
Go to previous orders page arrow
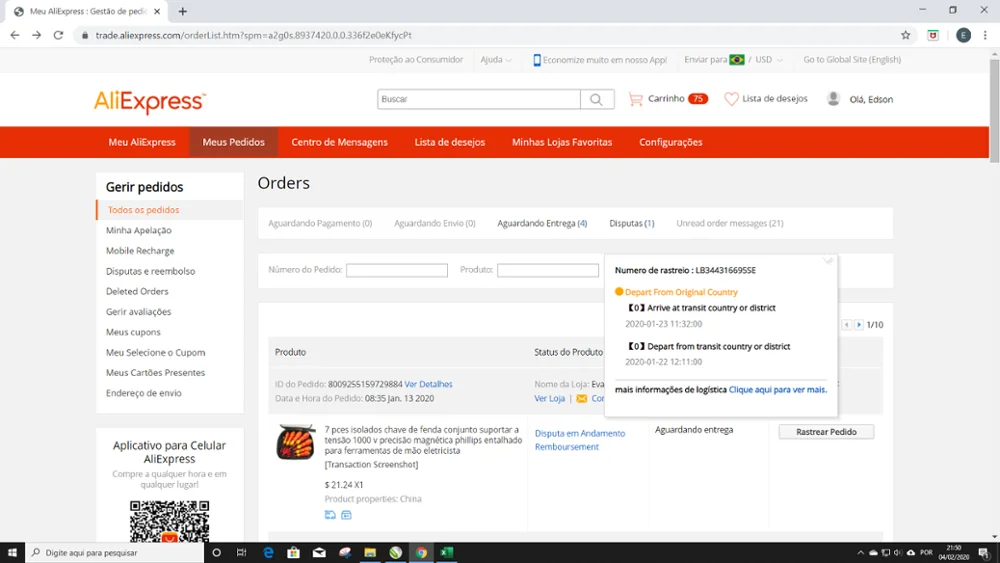coord(846,325)
